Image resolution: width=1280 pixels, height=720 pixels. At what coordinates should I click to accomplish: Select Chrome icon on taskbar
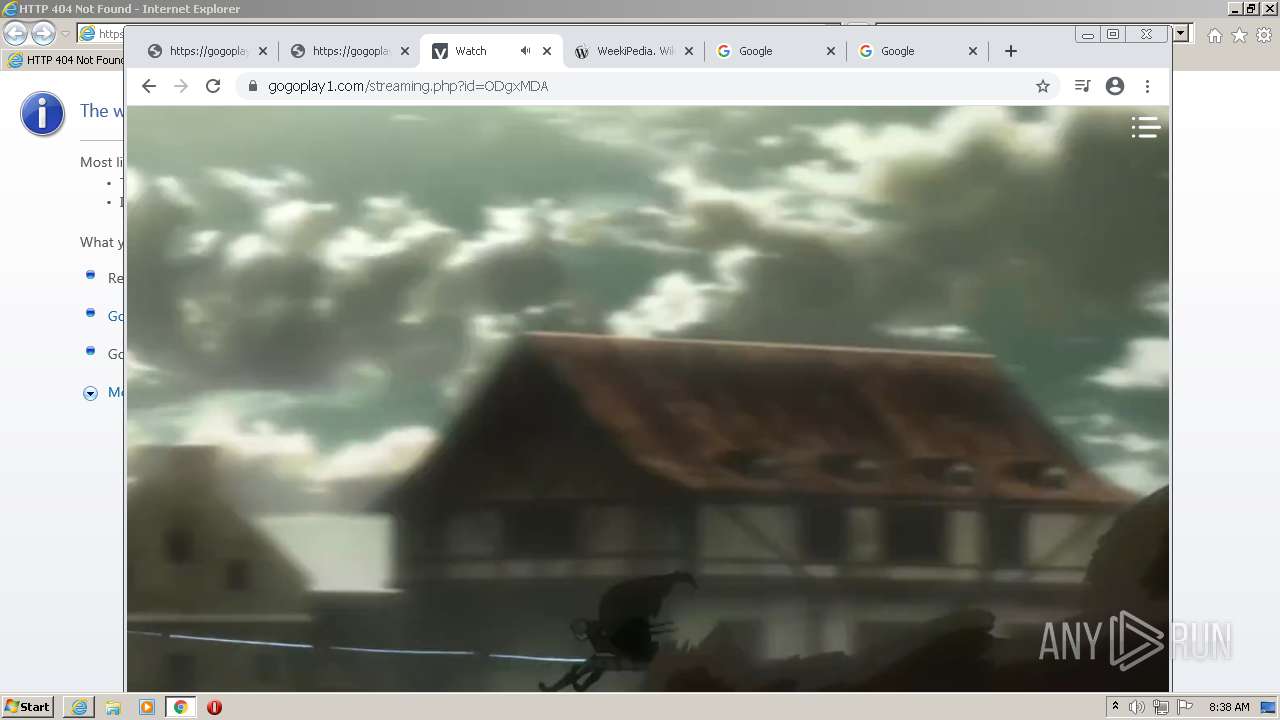(x=181, y=707)
